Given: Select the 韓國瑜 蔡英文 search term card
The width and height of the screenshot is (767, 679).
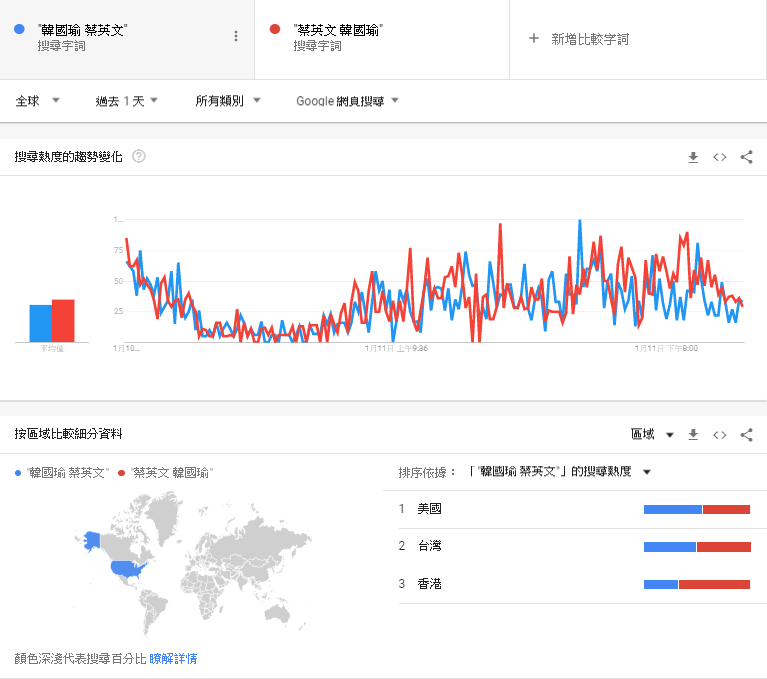Looking at the screenshot, I should [x=127, y=39].
